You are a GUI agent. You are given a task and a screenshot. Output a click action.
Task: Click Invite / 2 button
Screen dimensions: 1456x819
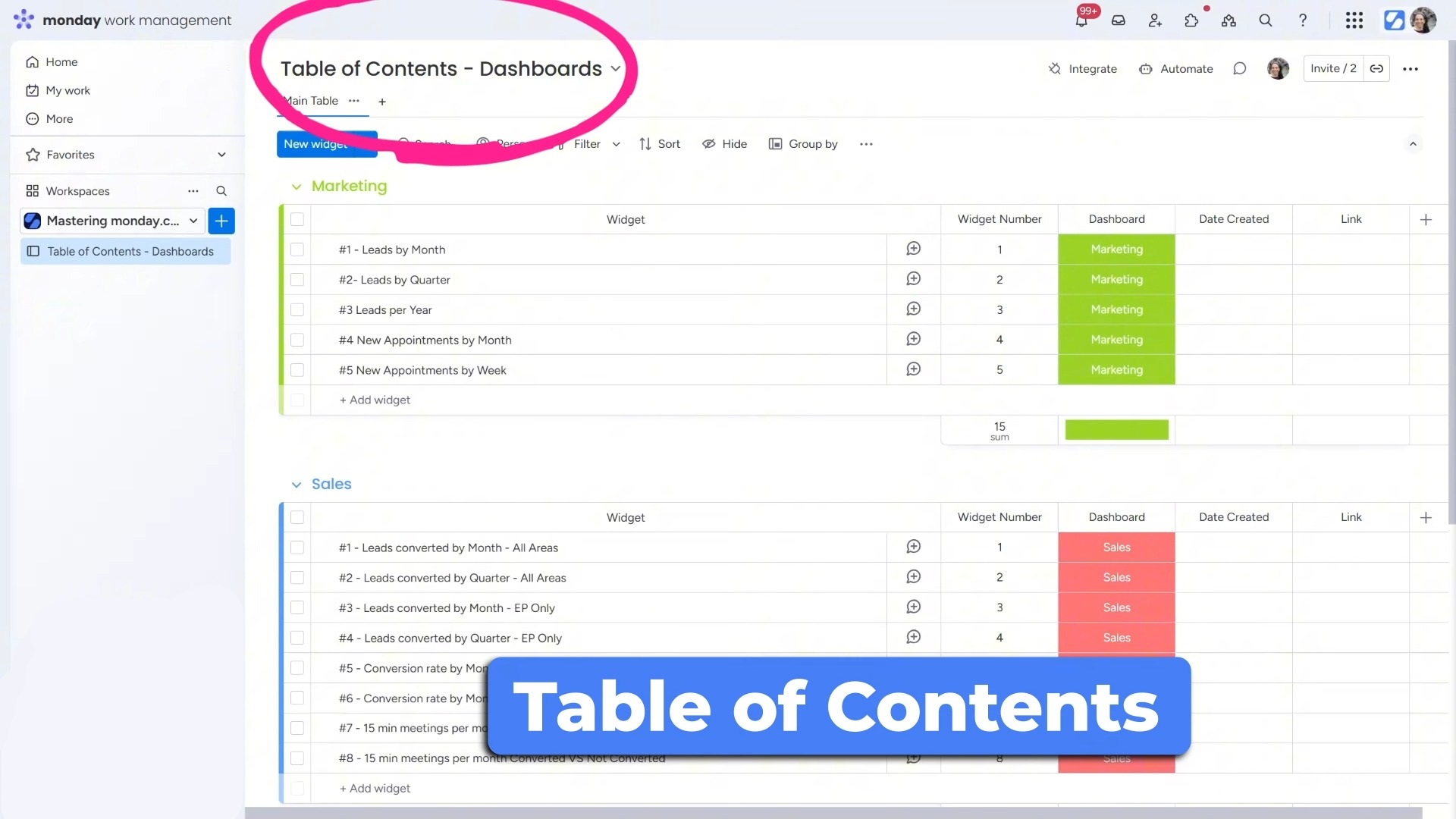(1333, 69)
